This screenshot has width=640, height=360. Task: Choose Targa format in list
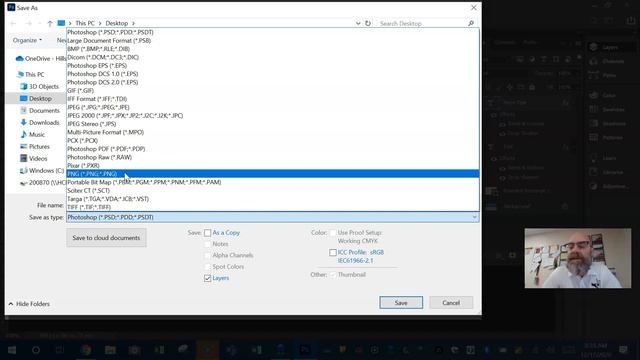click(273, 199)
